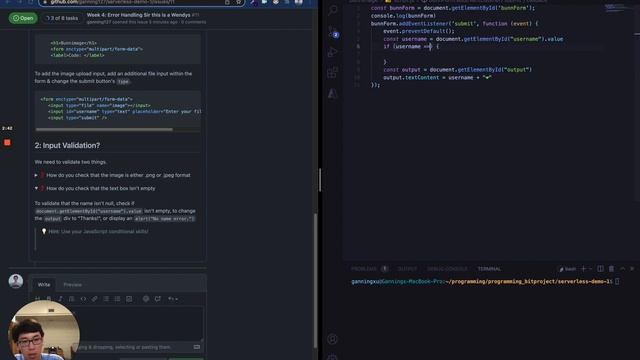
Task: Click '3 of 8 tasks' progress indicator
Action: pyautogui.click(x=62, y=18)
